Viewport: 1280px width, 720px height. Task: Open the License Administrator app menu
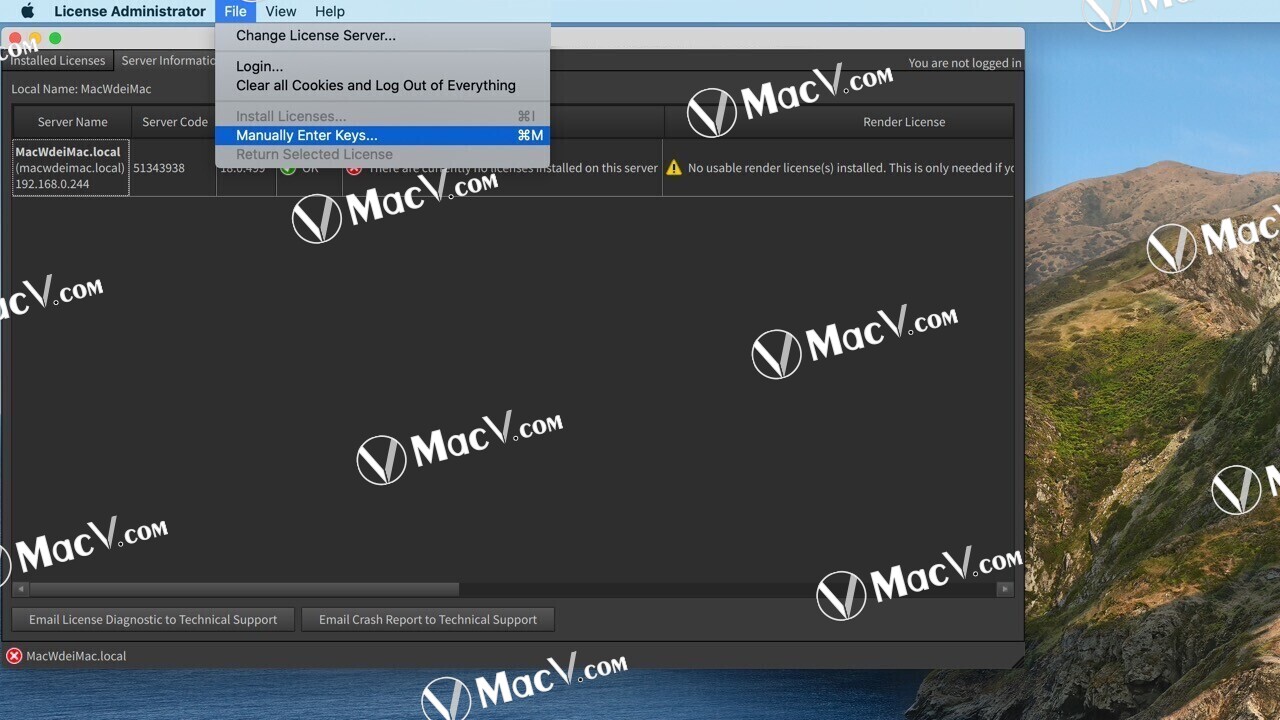pyautogui.click(x=130, y=11)
